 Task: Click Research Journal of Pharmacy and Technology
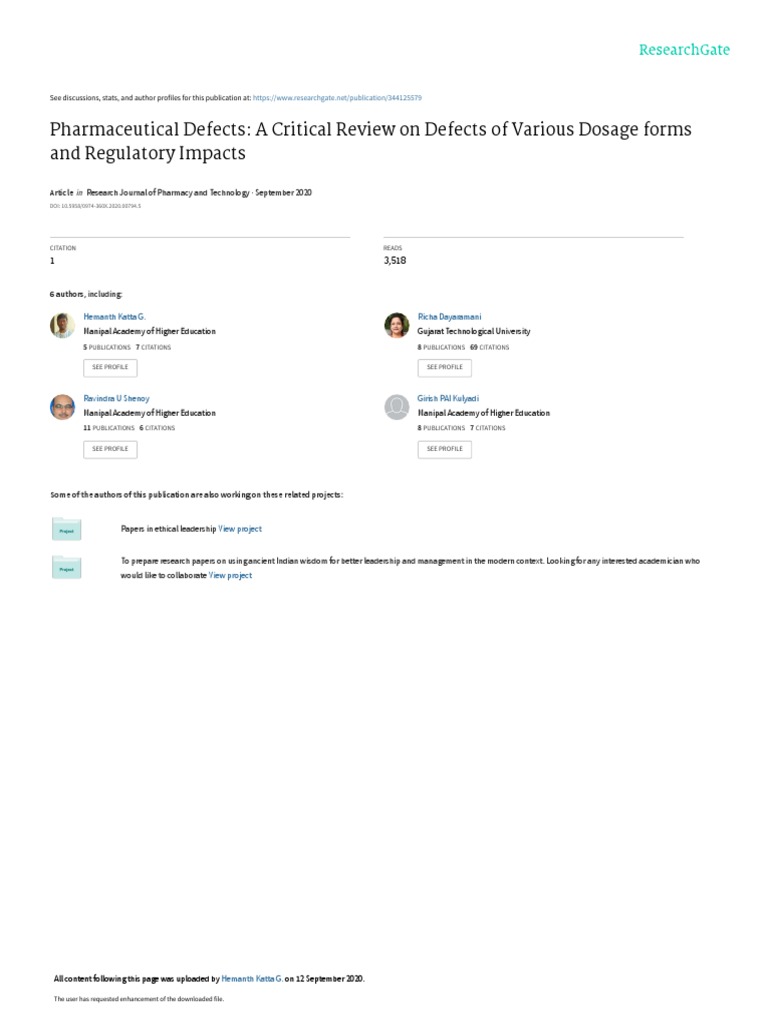tap(168, 192)
